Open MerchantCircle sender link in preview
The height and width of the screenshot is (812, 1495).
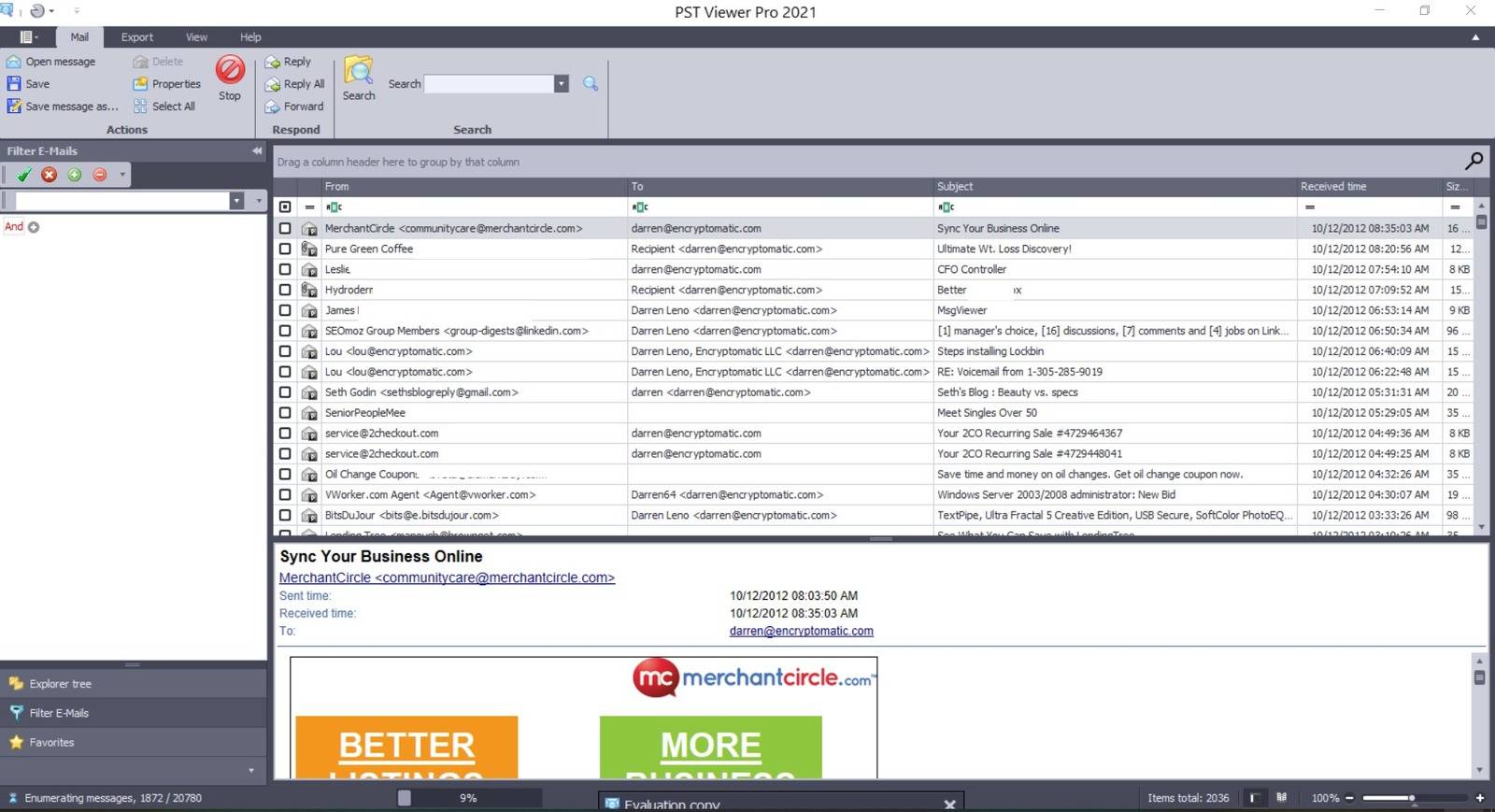point(447,577)
